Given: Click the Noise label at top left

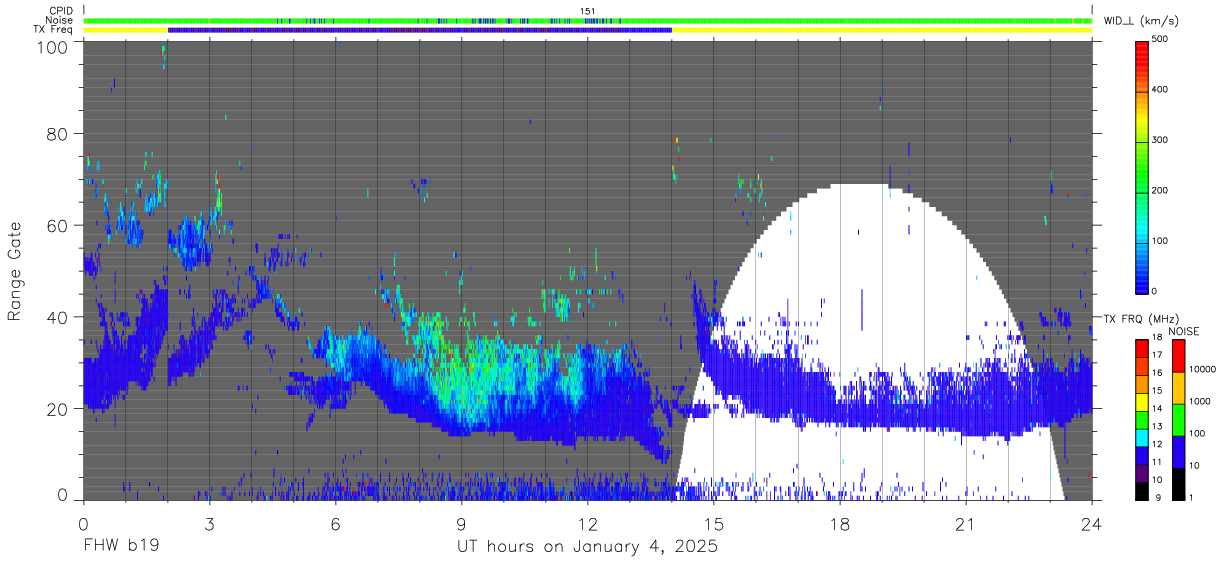Looking at the screenshot, I should coord(59,20).
